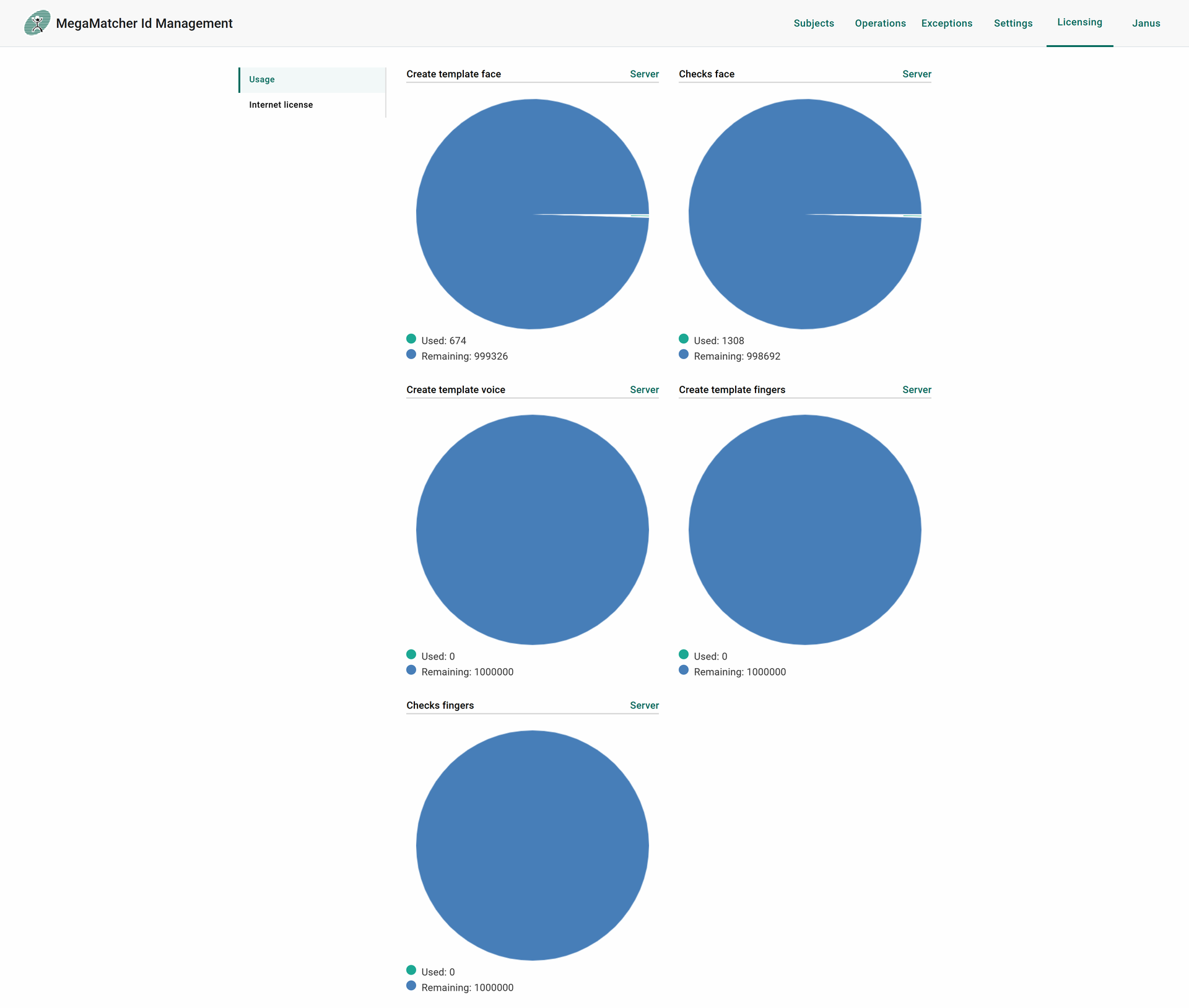Click 'Used: 0' under Checks fingers
Viewport: 1189px width, 1008px height.
pyautogui.click(x=438, y=973)
